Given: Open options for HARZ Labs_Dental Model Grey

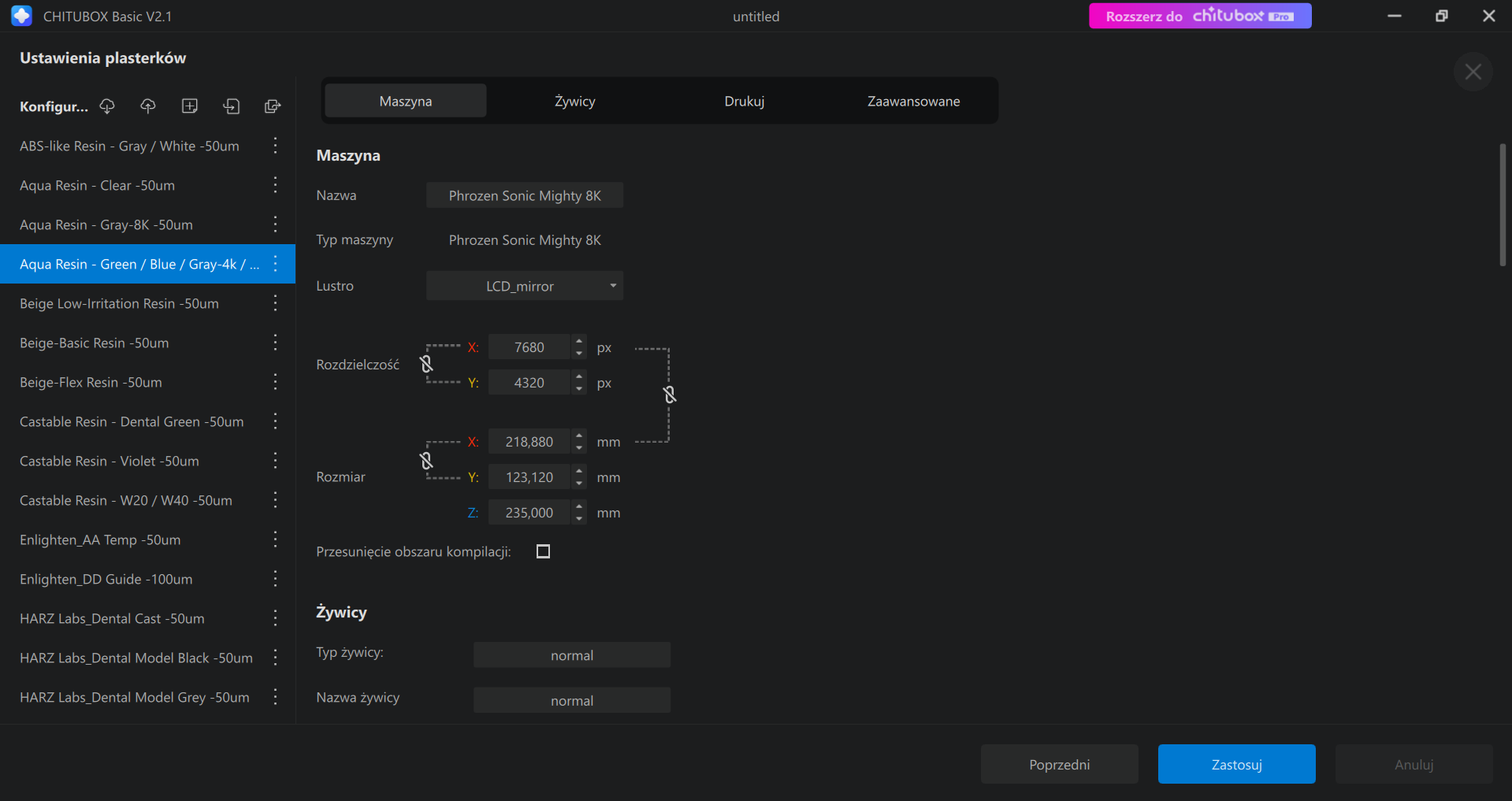Looking at the screenshot, I should tap(275, 697).
